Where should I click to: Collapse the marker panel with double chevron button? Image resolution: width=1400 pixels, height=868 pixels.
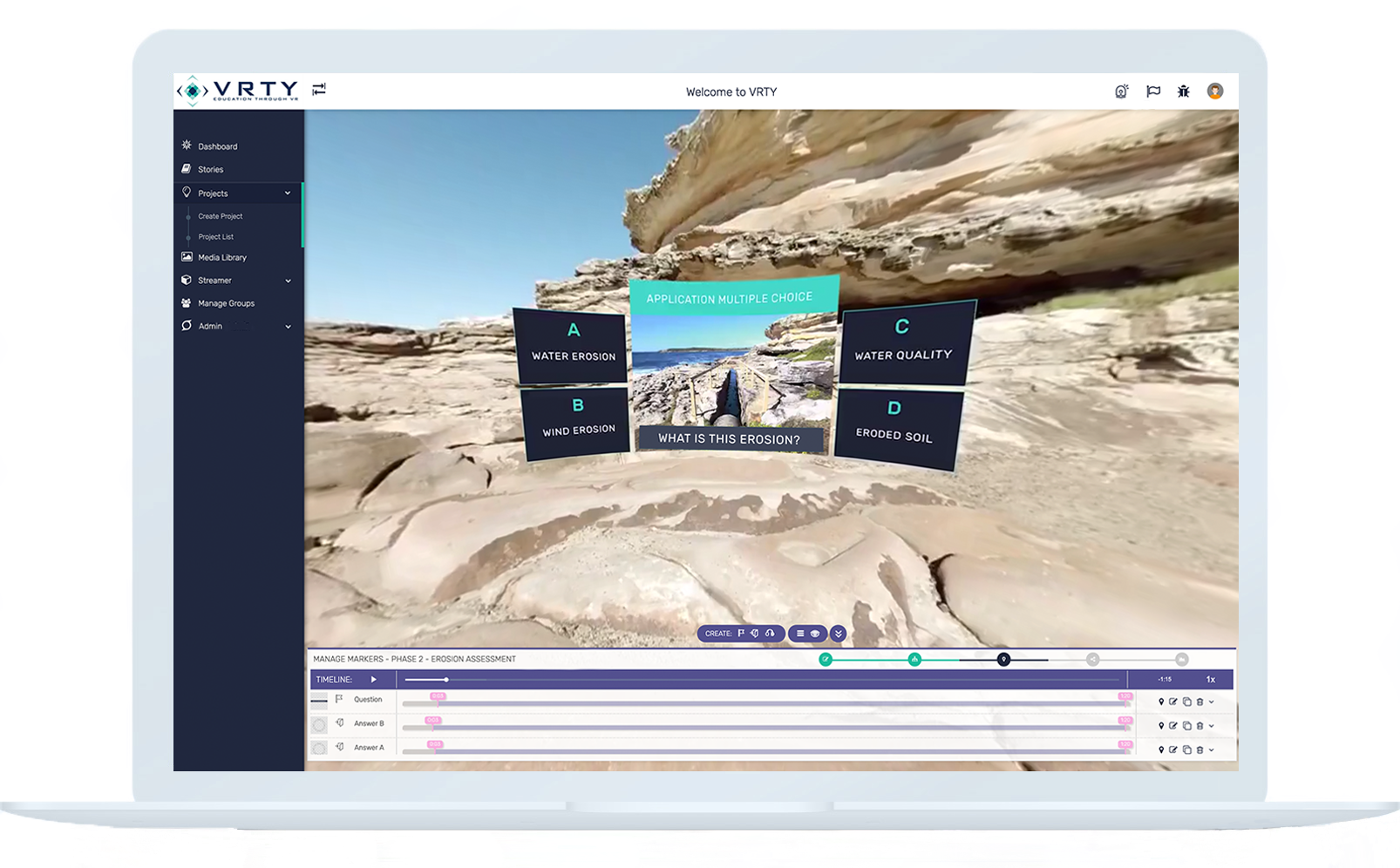(x=838, y=634)
